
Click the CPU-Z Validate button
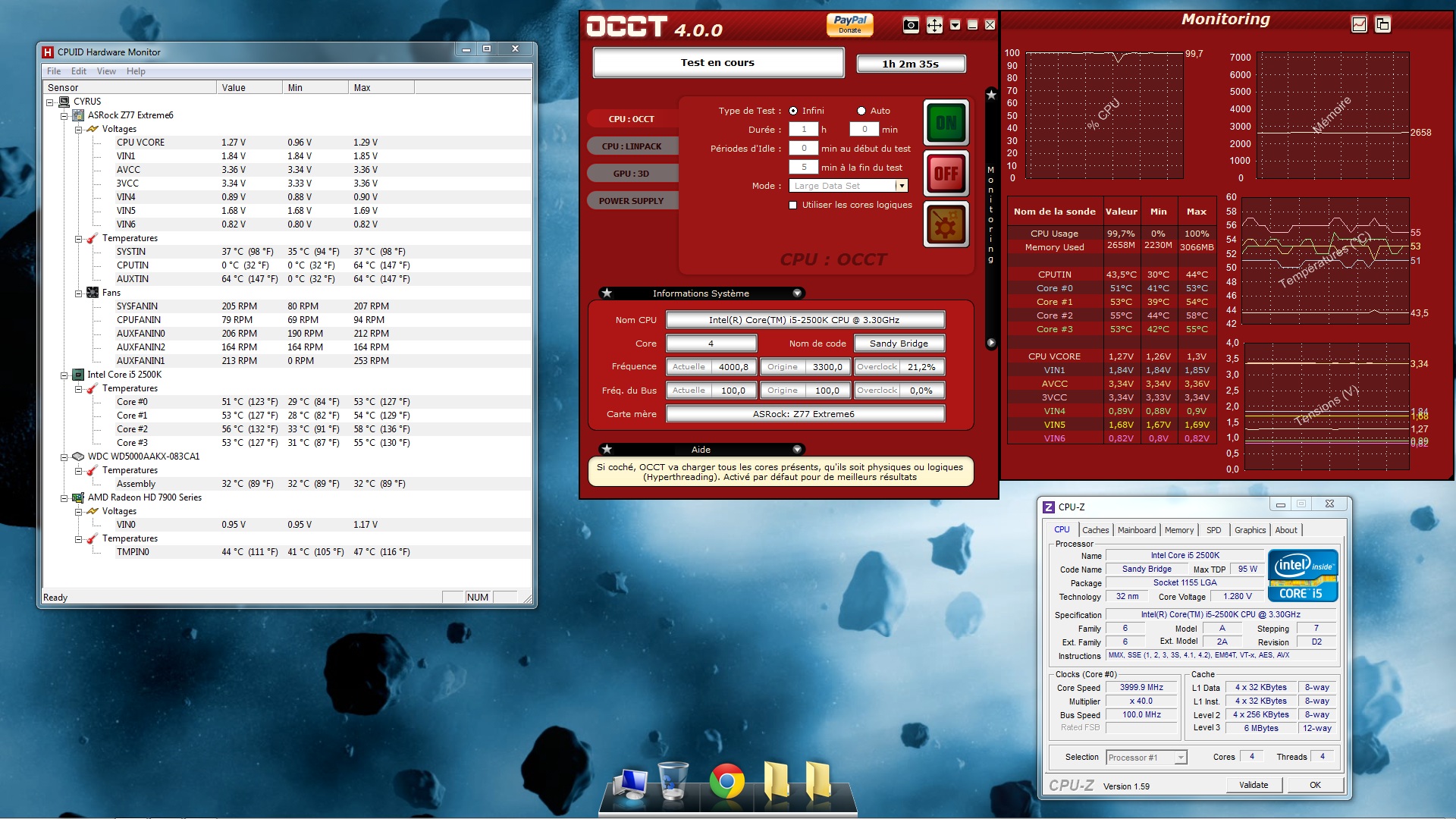[x=1253, y=785]
